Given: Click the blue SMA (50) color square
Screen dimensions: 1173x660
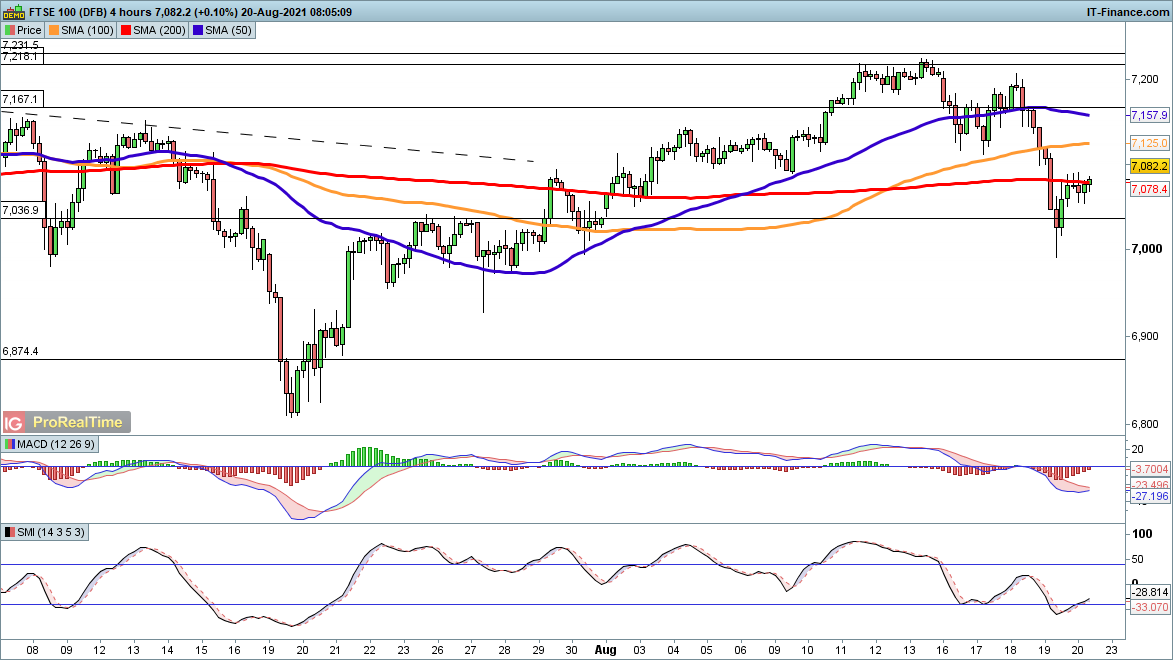Looking at the screenshot, I should point(198,30).
